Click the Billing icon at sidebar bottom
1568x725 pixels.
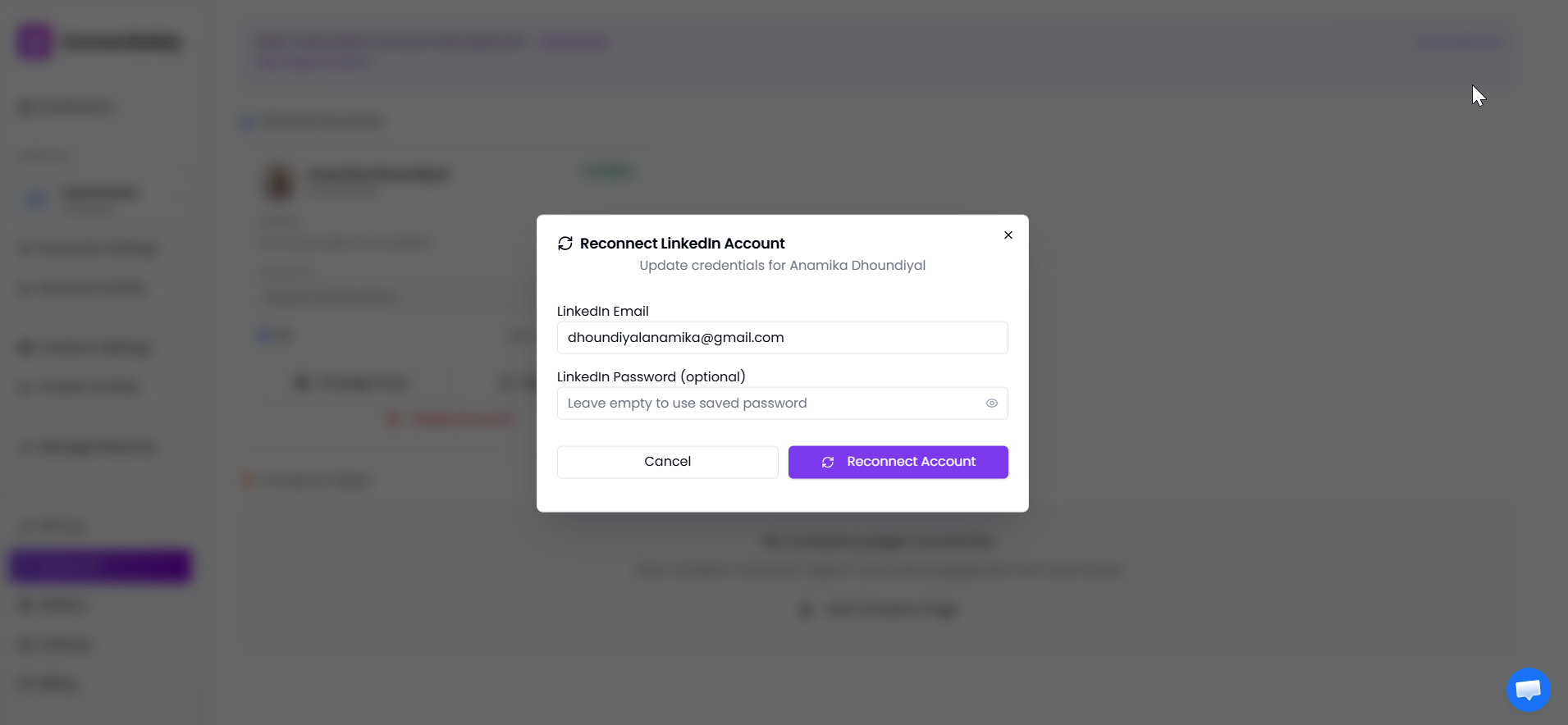click(x=25, y=682)
